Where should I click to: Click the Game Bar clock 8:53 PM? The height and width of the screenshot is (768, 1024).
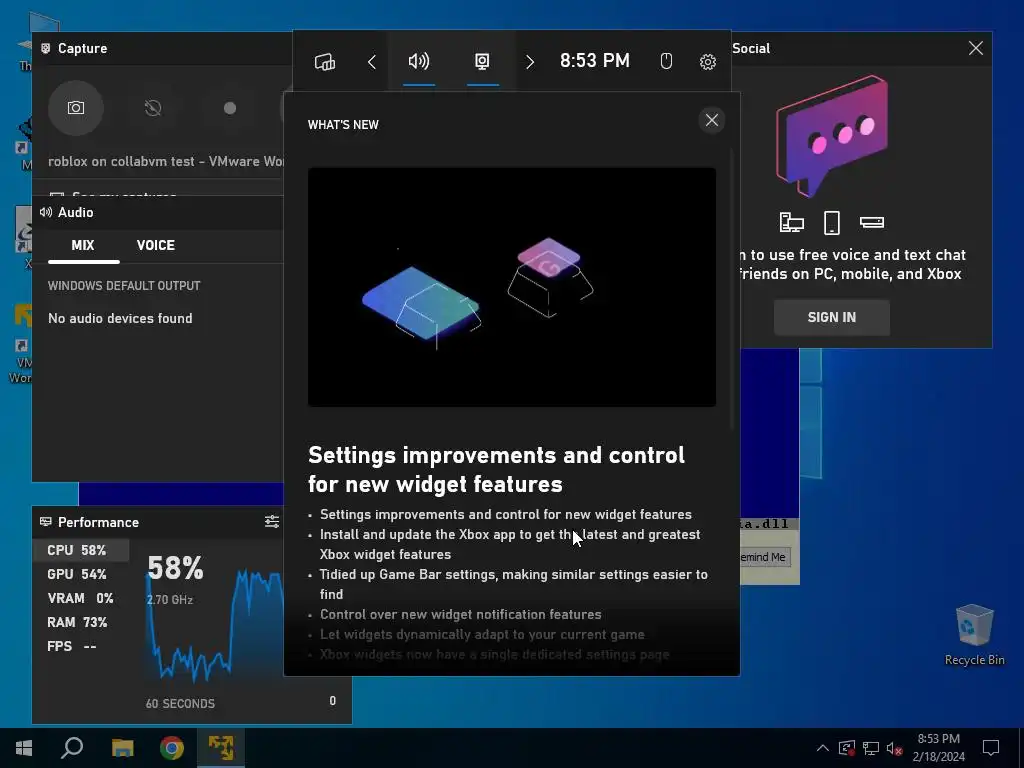[x=595, y=61]
